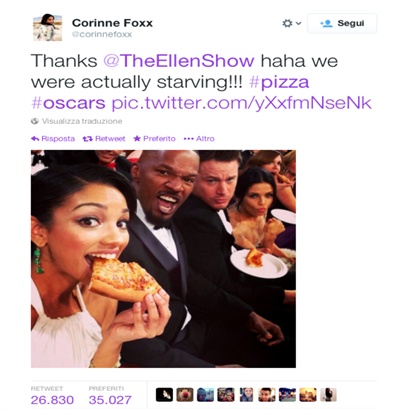
Task: Click the last retweeter avatar thumbnail
Action: pyautogui.click(x=328, y=395)
